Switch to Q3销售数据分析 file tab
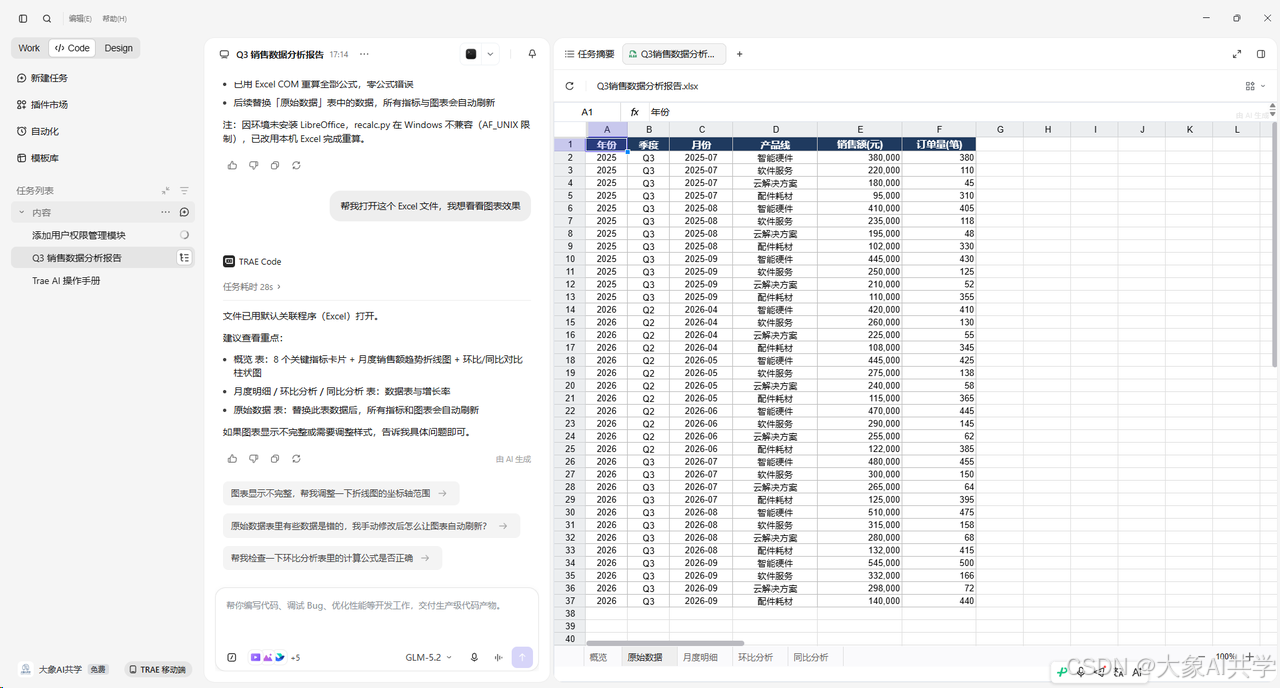This screenshot has width=1280, height=688. coord(674,54)
